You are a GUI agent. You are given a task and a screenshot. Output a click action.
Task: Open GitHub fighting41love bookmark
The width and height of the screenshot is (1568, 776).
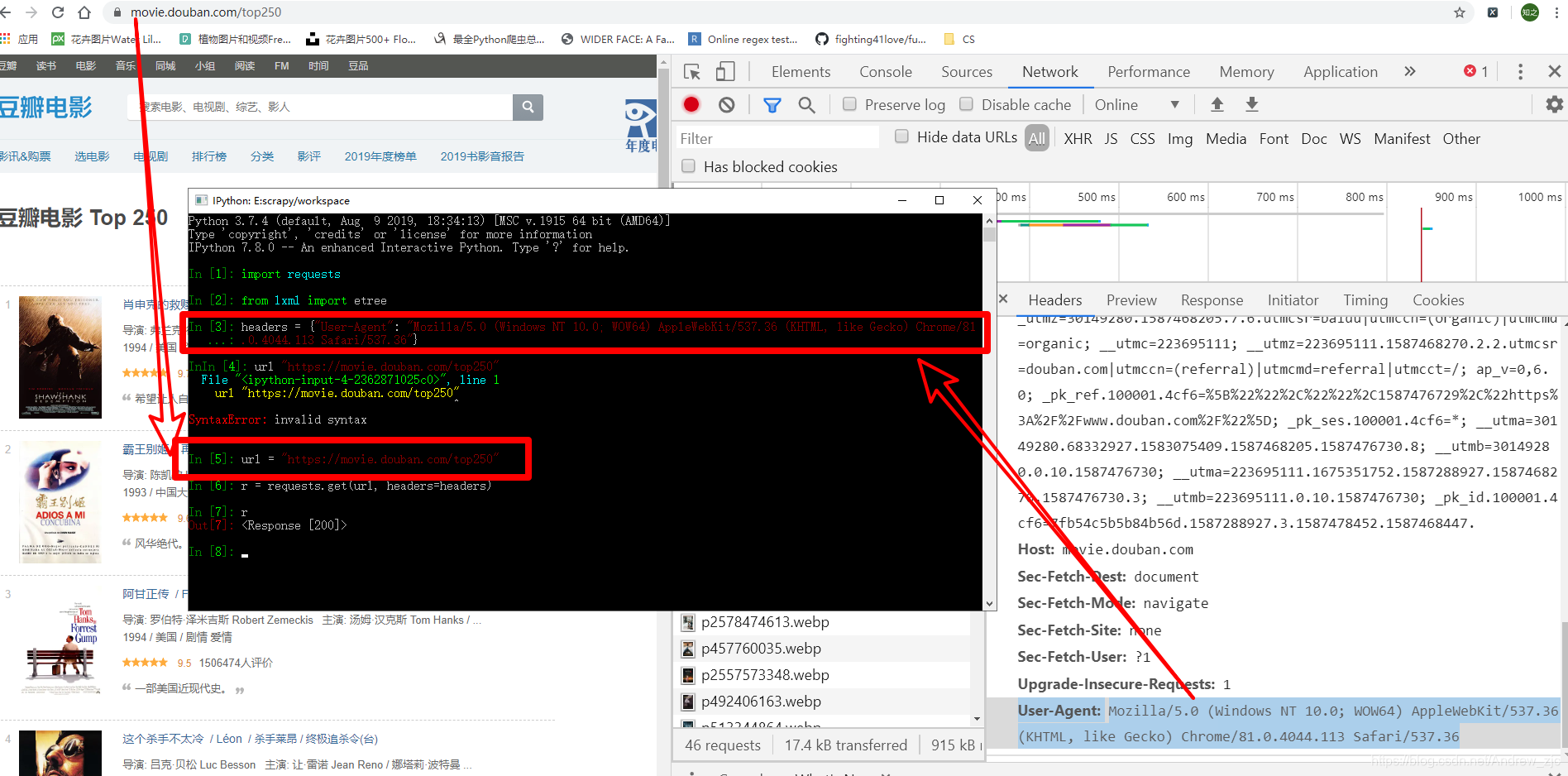(x=871, y=39)
